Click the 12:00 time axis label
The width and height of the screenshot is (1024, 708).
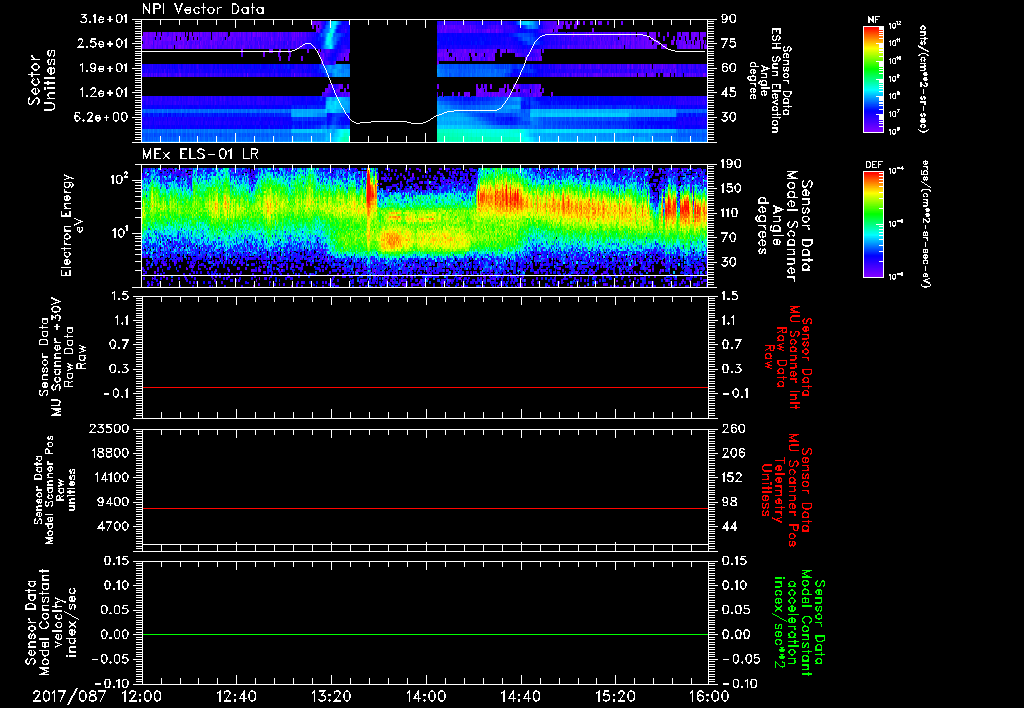(142, 696)
